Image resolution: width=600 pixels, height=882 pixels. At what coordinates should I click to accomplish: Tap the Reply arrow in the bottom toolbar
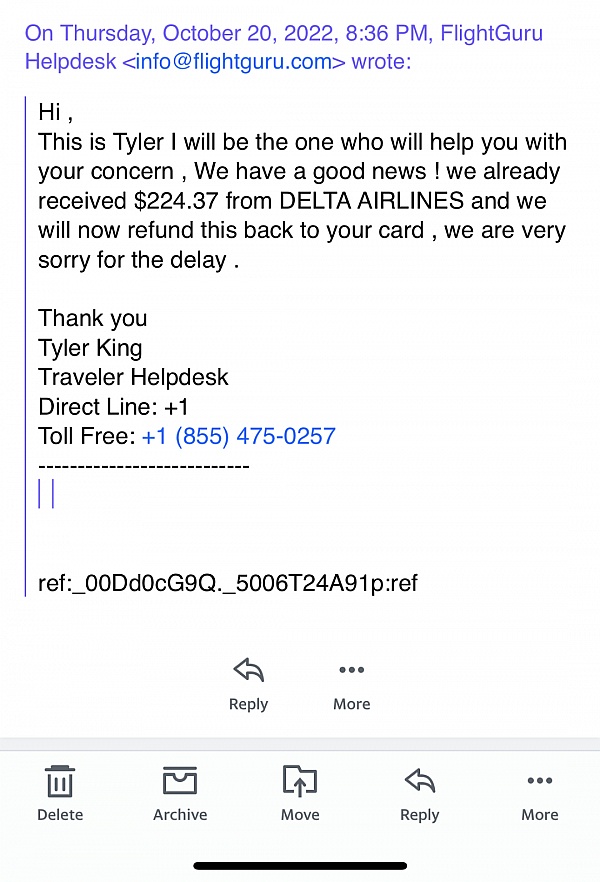(419, 780)
